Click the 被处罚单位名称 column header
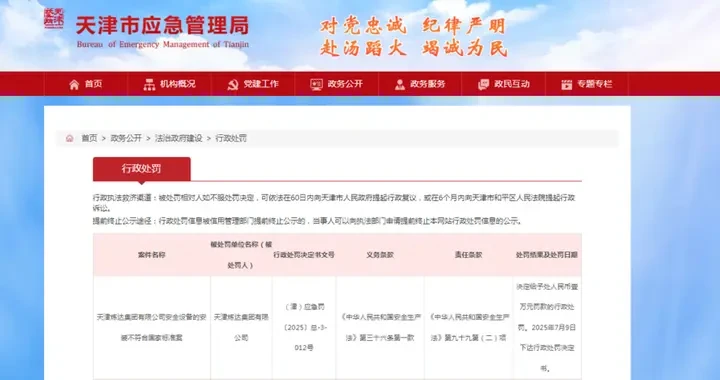This screenshot has height=380, width=720. click(x=241, y=255)
